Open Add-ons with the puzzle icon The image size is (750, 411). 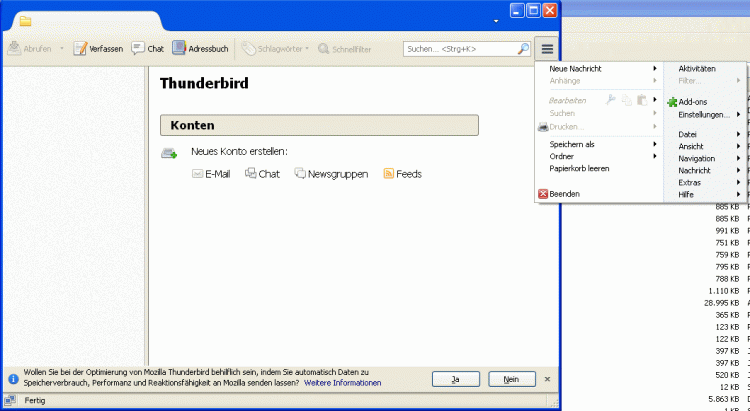click(672, 102)
